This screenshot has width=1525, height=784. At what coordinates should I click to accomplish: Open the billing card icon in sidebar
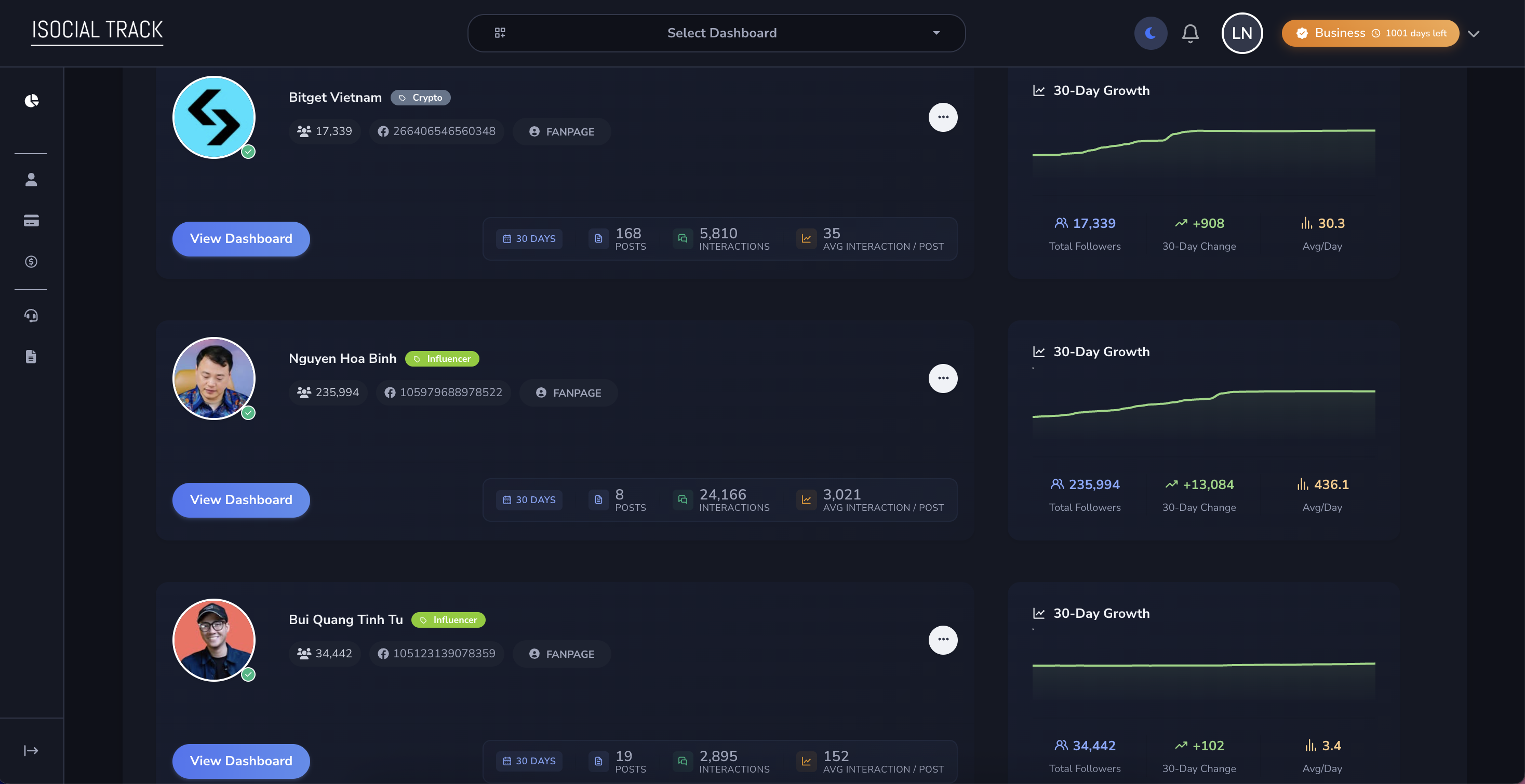tap(31, 221)
